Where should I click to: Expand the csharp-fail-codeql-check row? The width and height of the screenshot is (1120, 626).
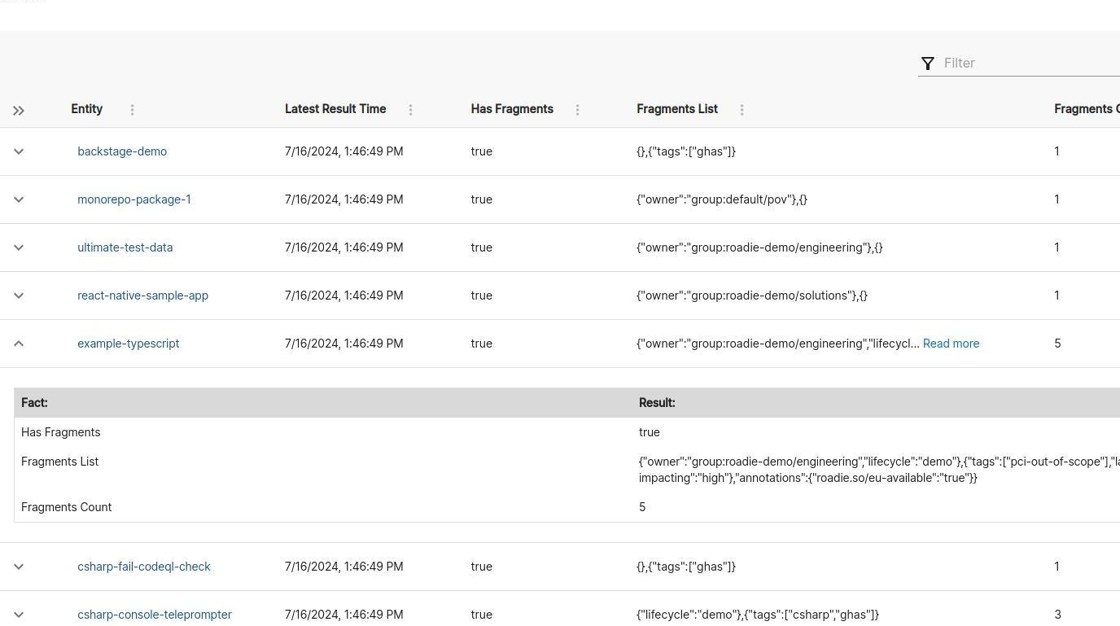(19, 567)
